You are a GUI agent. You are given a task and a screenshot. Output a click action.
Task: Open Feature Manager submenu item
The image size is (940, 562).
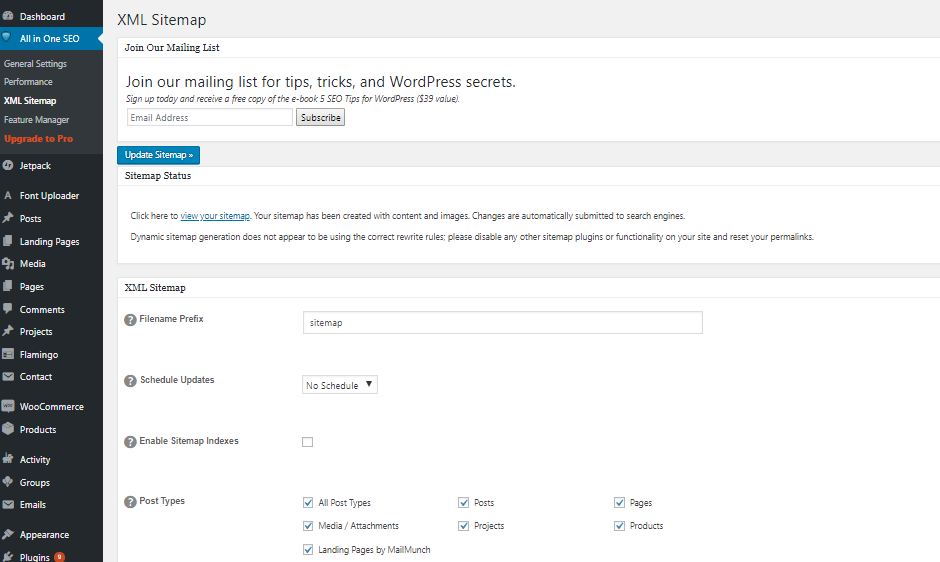point(37,120)
